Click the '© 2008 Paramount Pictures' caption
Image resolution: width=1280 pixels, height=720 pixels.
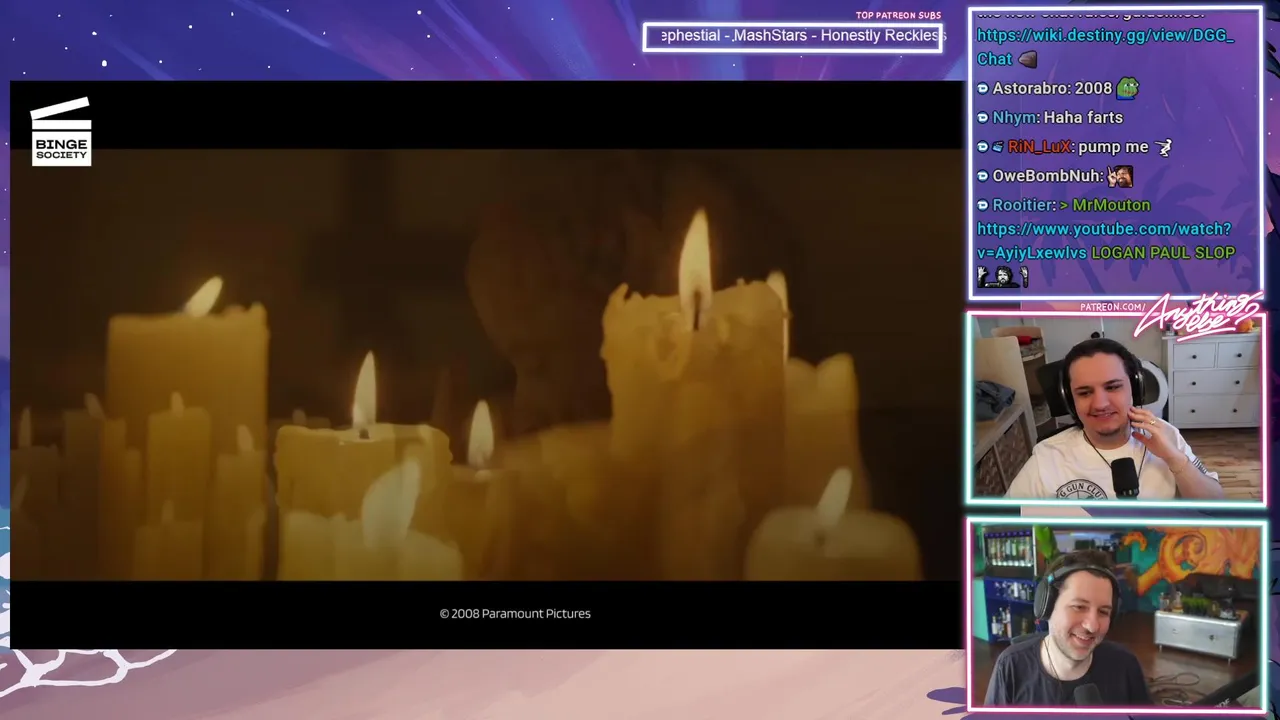[515, 614]
